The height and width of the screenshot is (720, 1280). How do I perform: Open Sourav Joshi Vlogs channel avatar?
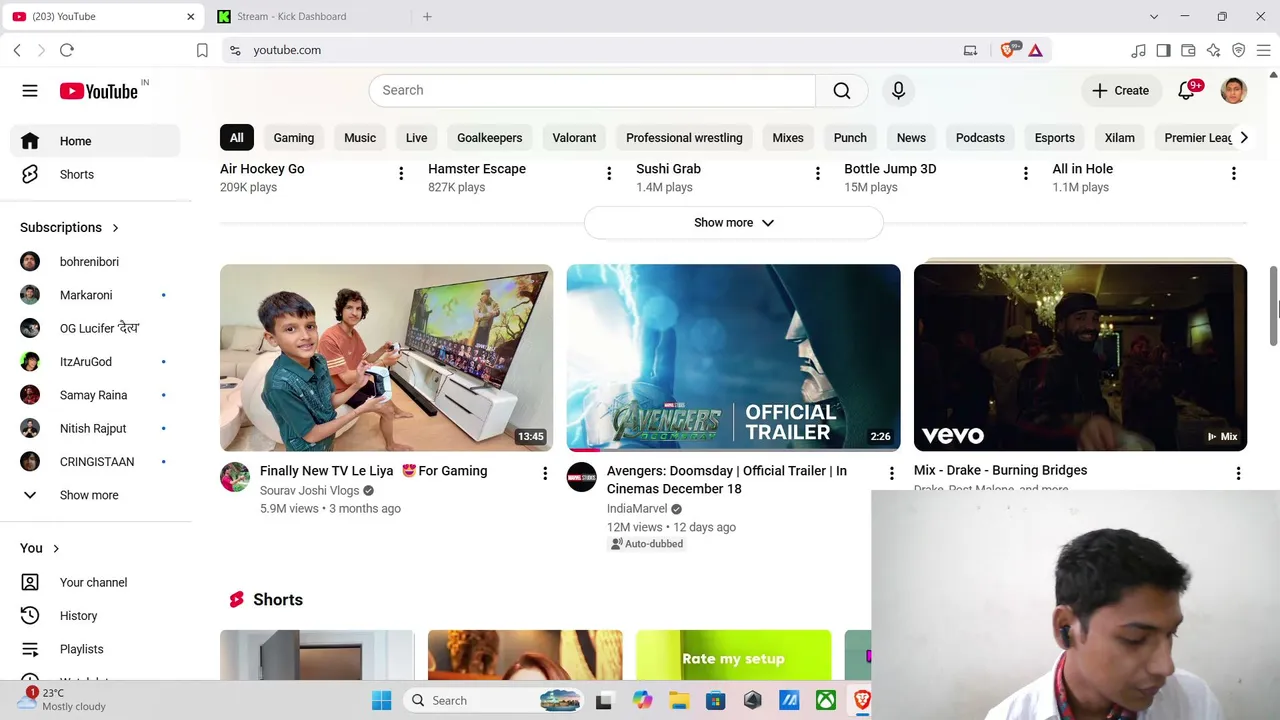coord(235,477)
